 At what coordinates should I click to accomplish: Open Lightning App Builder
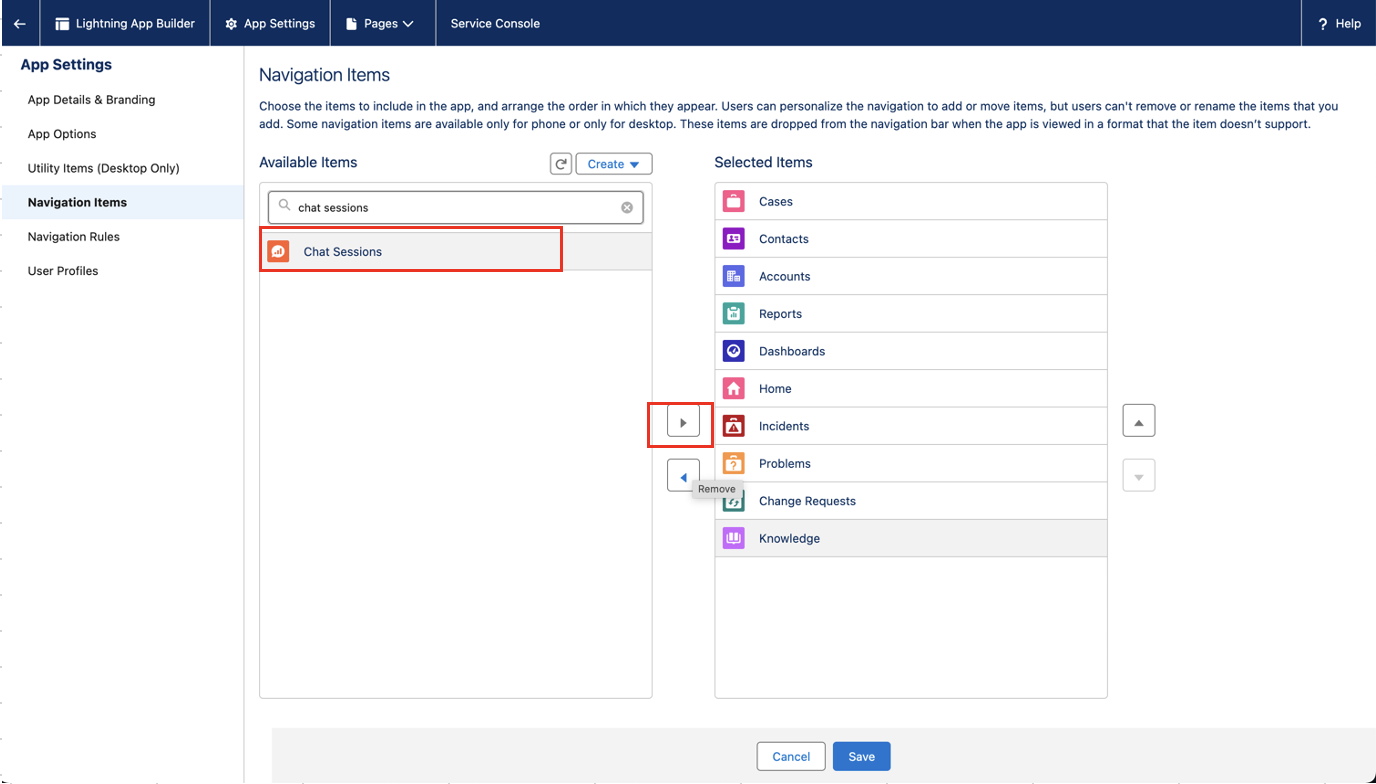[125, 23]
